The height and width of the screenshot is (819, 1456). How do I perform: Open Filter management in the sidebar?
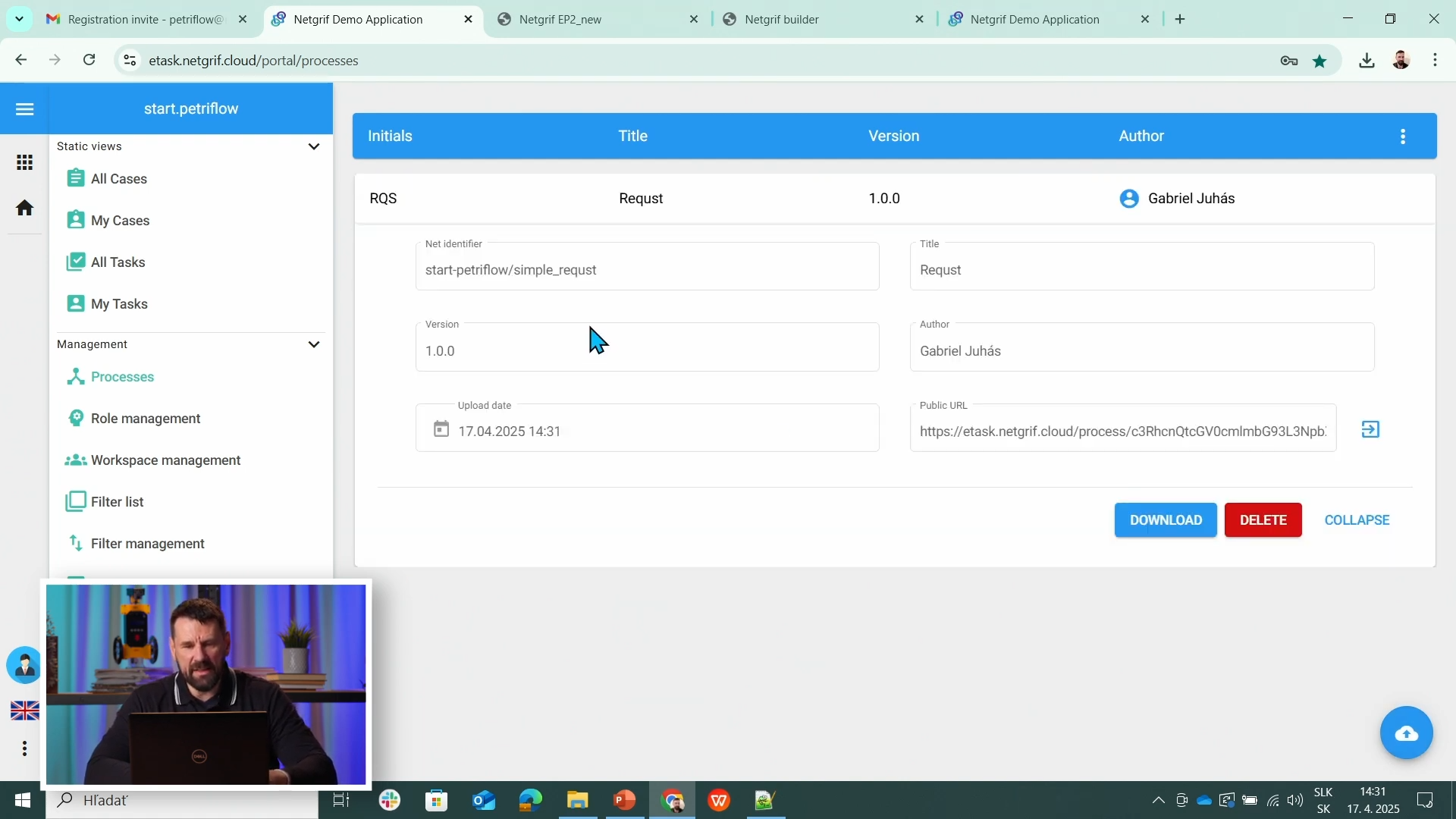pyautogui.click(x=147, y=543)
